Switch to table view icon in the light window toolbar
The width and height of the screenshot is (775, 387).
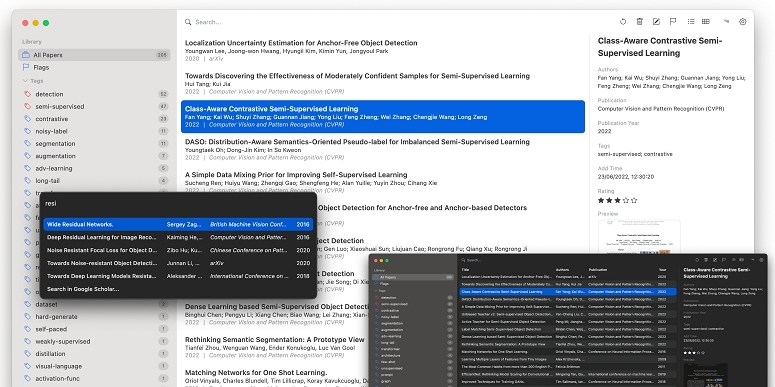tap(706, 22)
